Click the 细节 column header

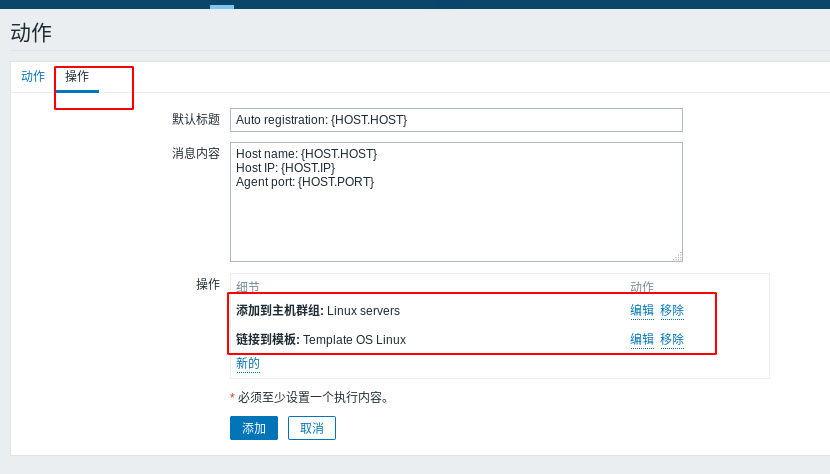(x=248, y=287)
